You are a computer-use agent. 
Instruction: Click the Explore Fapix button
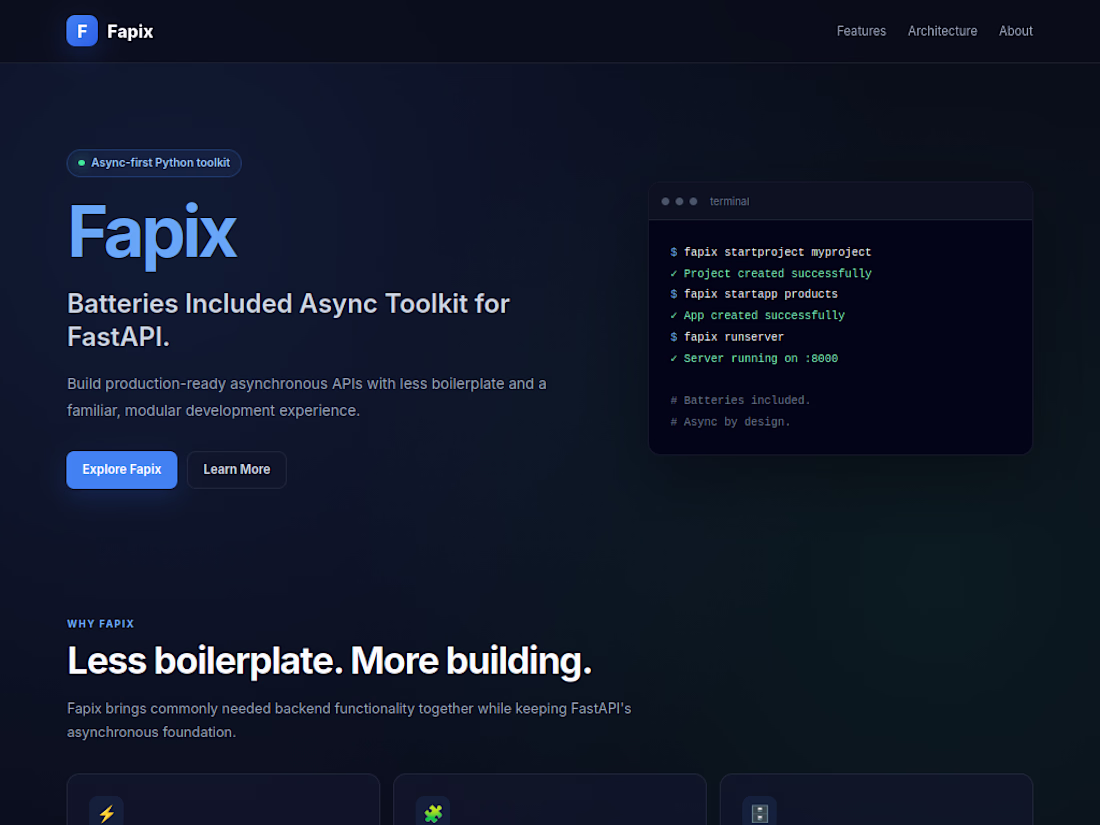pos(122,469)
